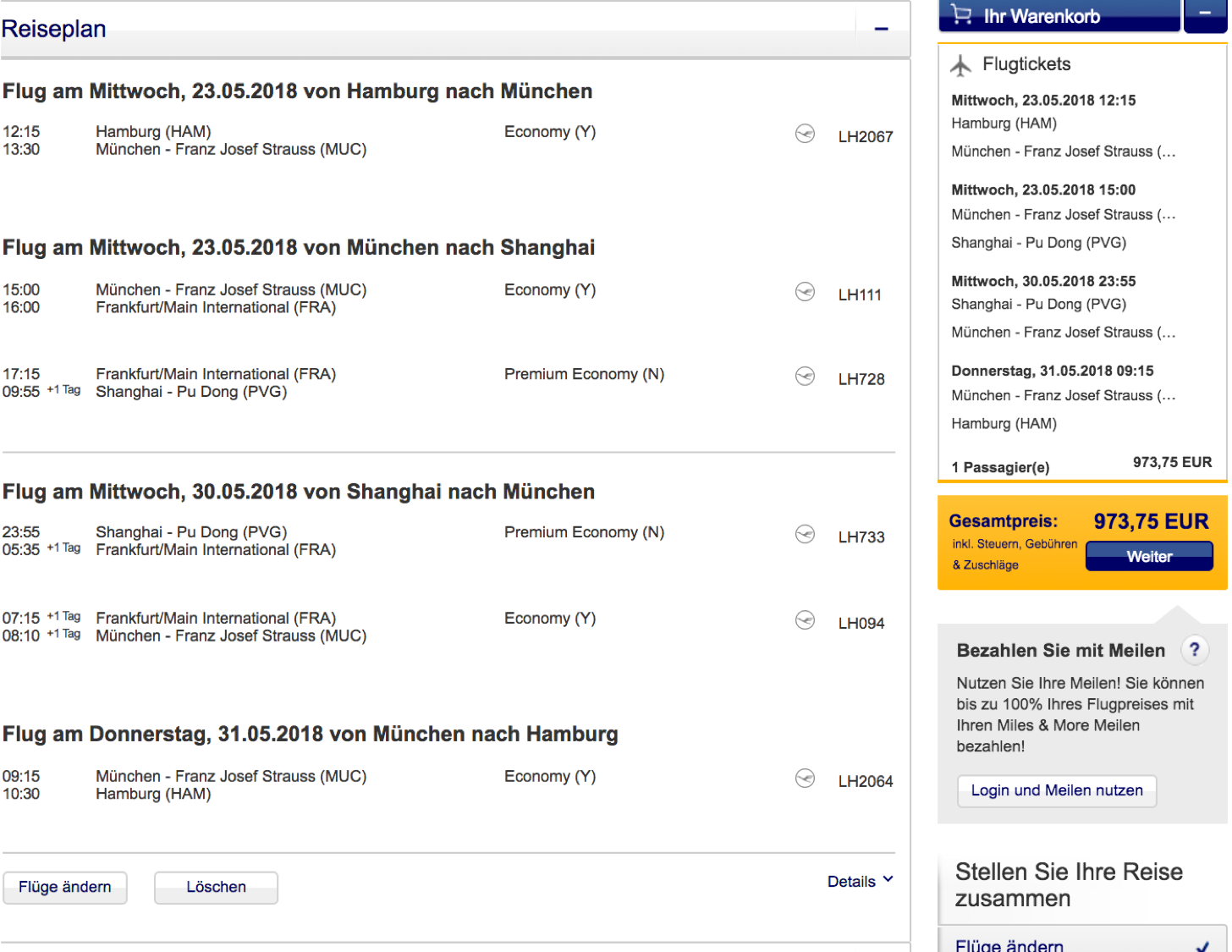Click Lufthansa logo icon beside LH733

pyautogui.click(x=805, y=534)
